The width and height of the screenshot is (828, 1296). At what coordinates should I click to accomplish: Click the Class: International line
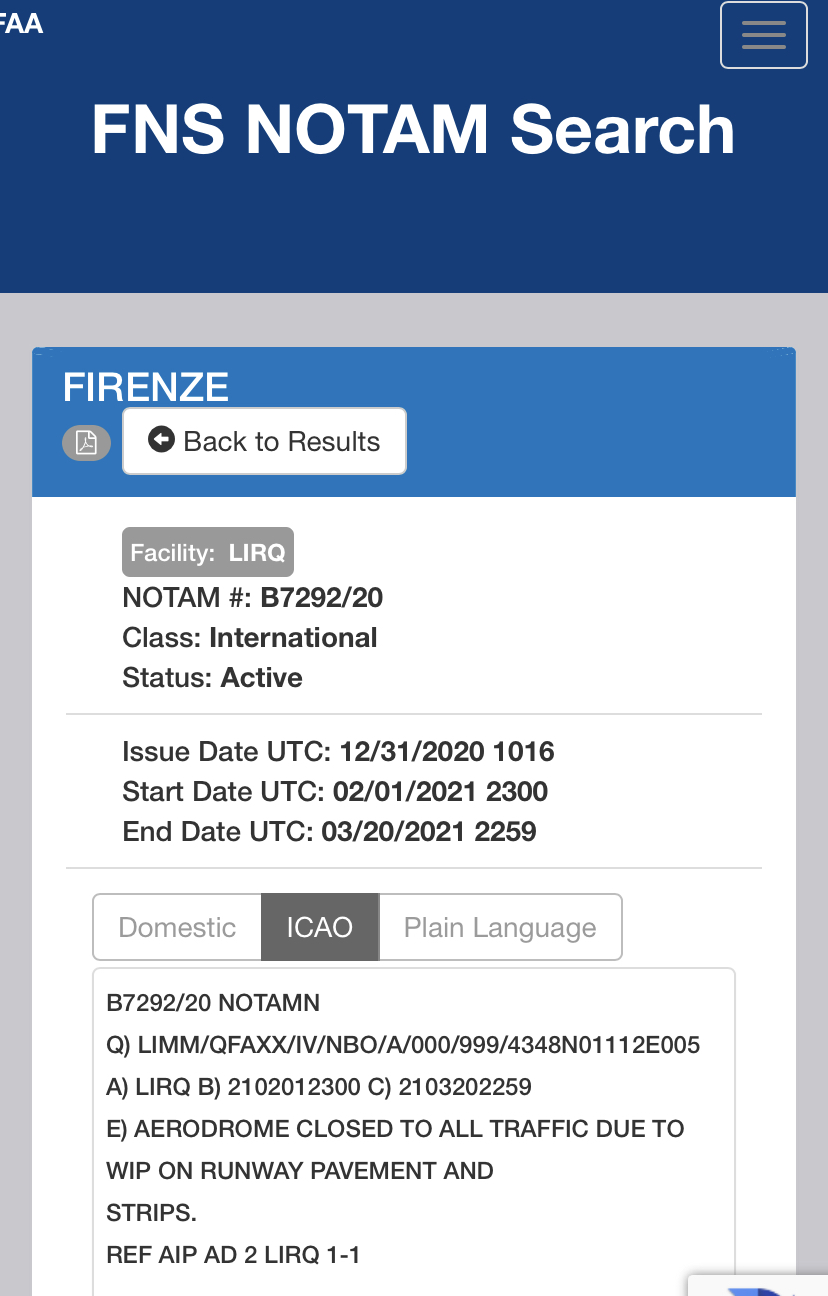(x=249, y=638)
